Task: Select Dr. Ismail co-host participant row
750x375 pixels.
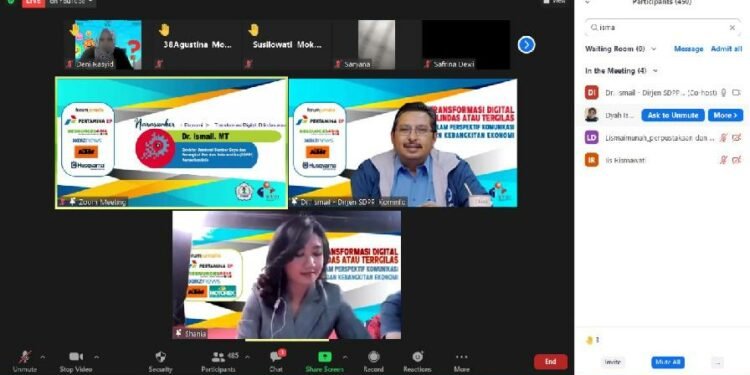Action: click(663, 93)
